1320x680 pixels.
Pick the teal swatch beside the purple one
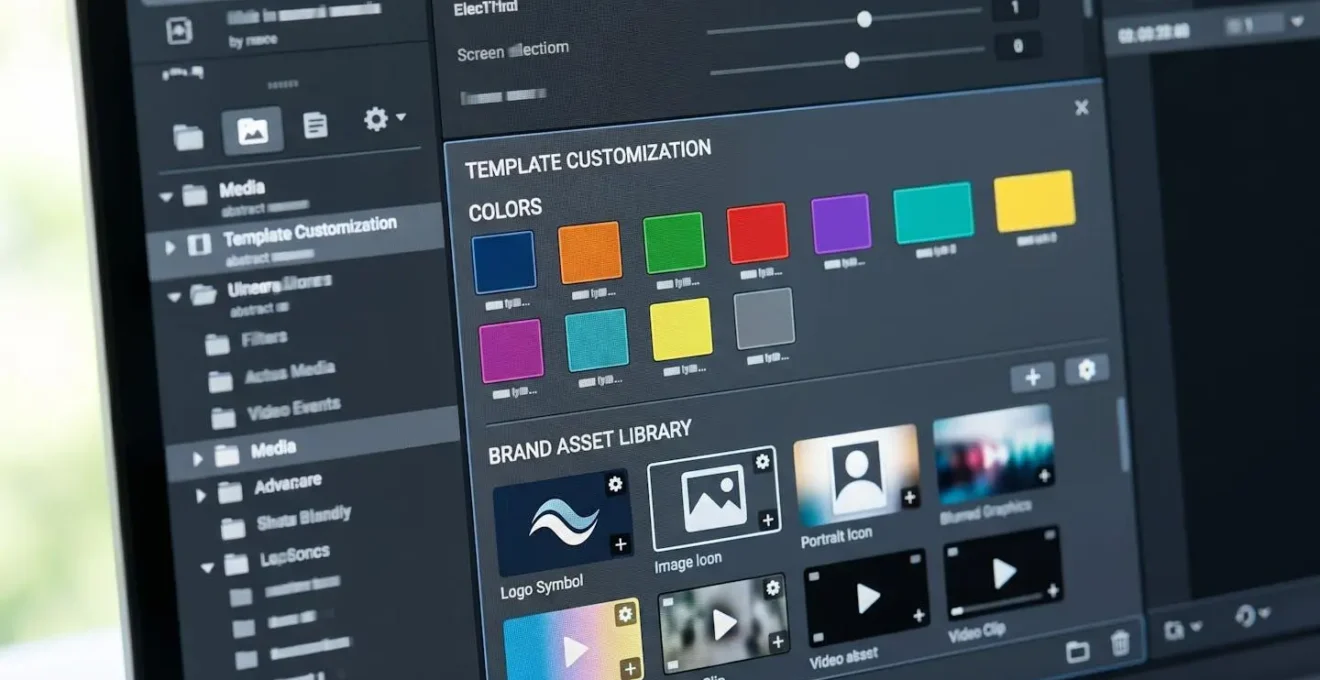933,213
